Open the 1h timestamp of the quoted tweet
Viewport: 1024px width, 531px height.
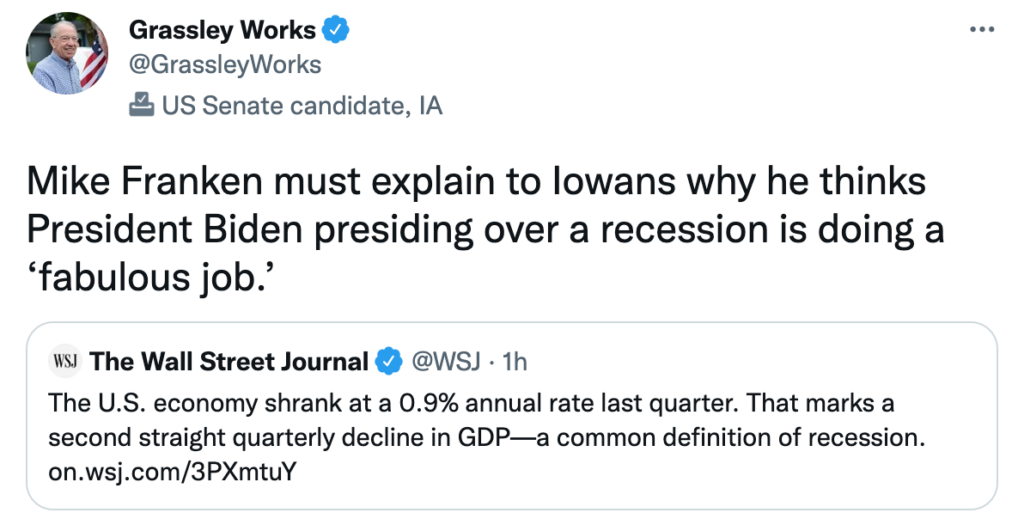click(514, 361)
